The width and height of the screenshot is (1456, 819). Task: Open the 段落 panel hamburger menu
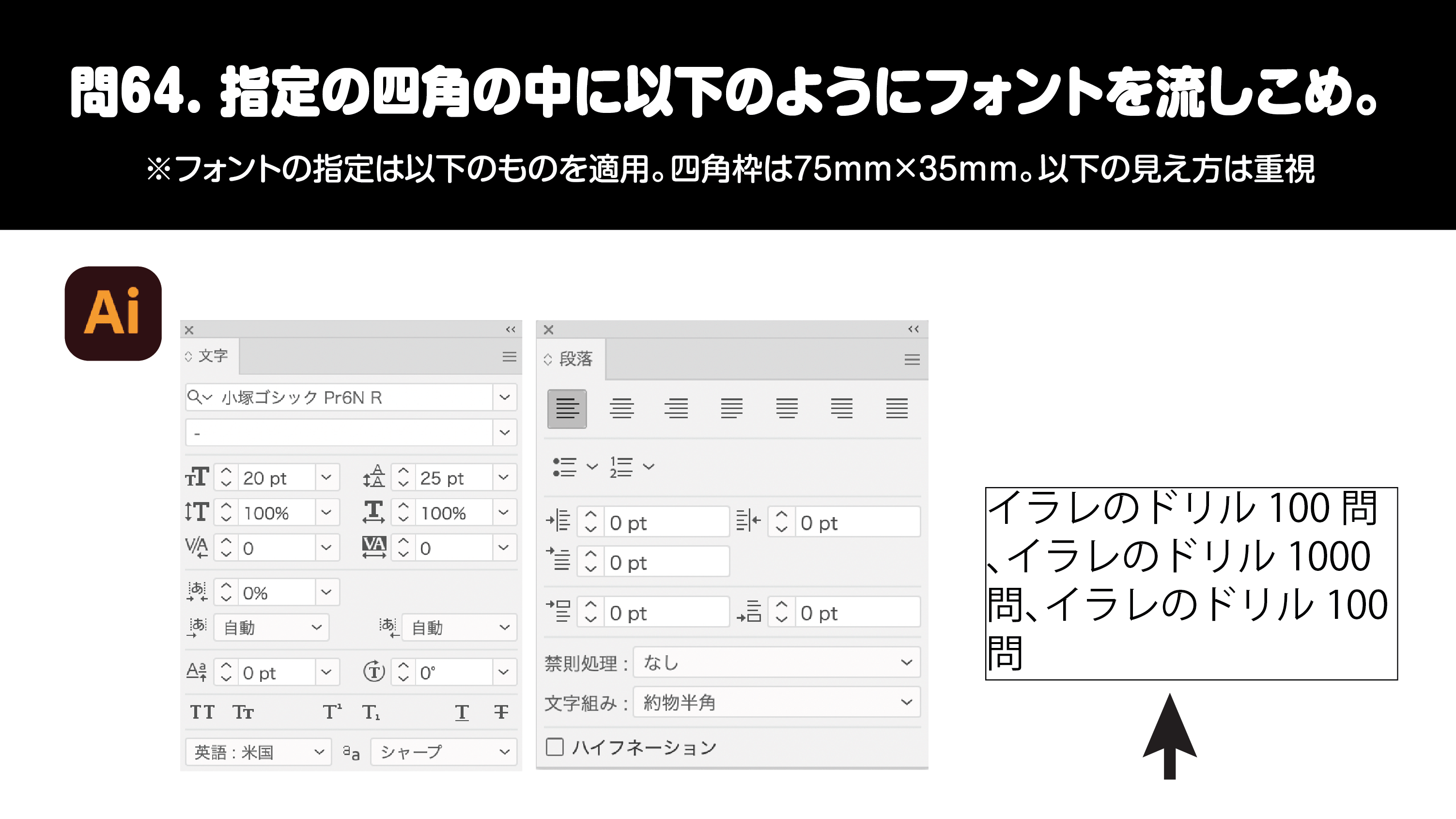[912, 359]
